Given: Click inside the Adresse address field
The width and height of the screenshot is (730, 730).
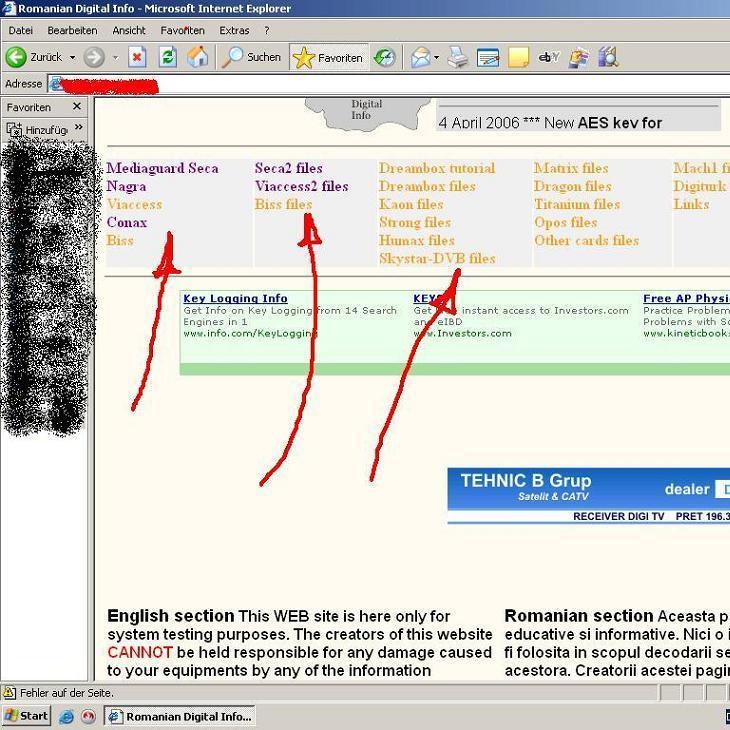Looking at the screenshot, I should 389,85.
